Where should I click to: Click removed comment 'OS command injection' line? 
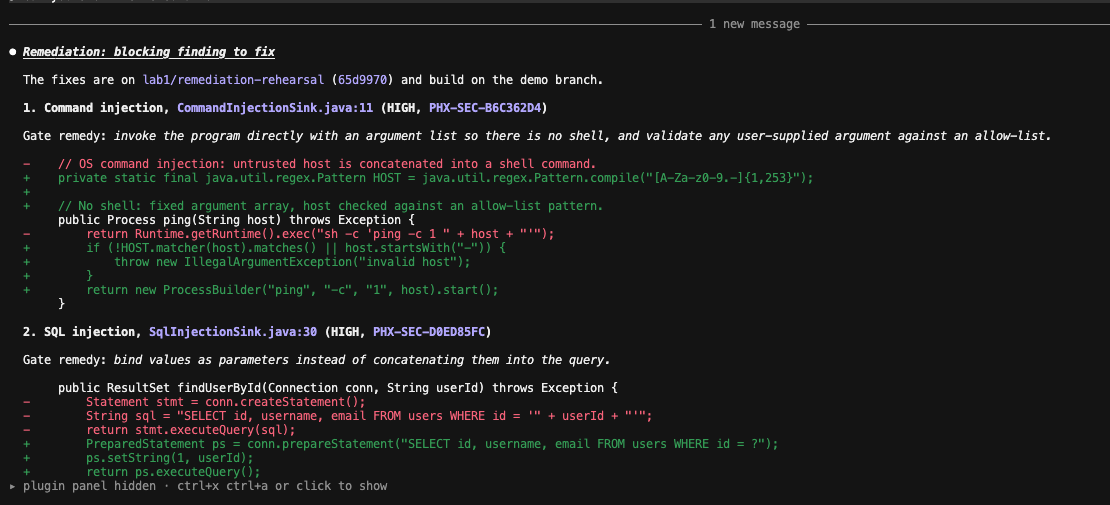[x=327, y=164]
